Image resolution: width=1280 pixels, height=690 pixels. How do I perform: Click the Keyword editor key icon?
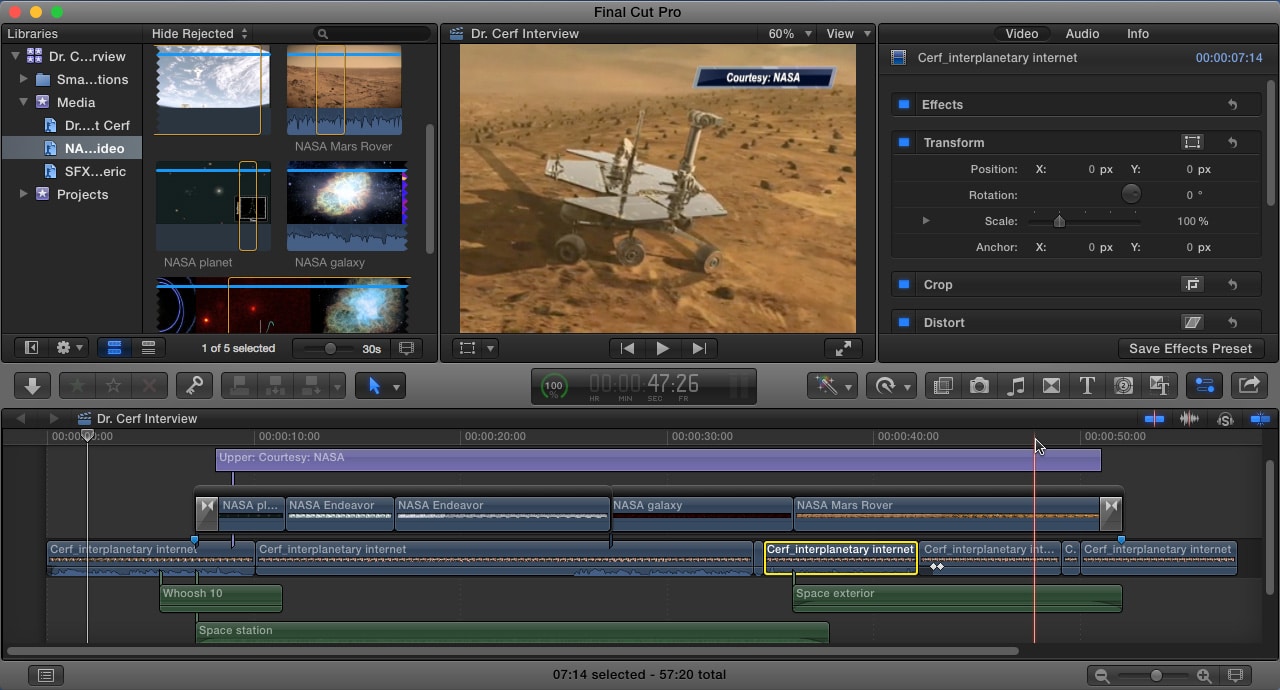point(195,385)
